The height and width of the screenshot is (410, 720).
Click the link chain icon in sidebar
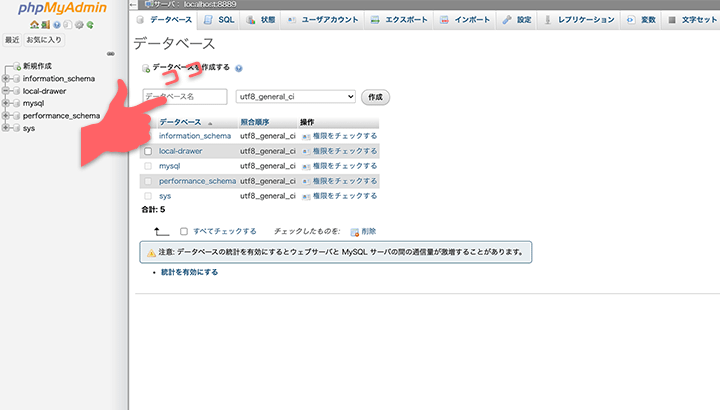coord(110,53)
